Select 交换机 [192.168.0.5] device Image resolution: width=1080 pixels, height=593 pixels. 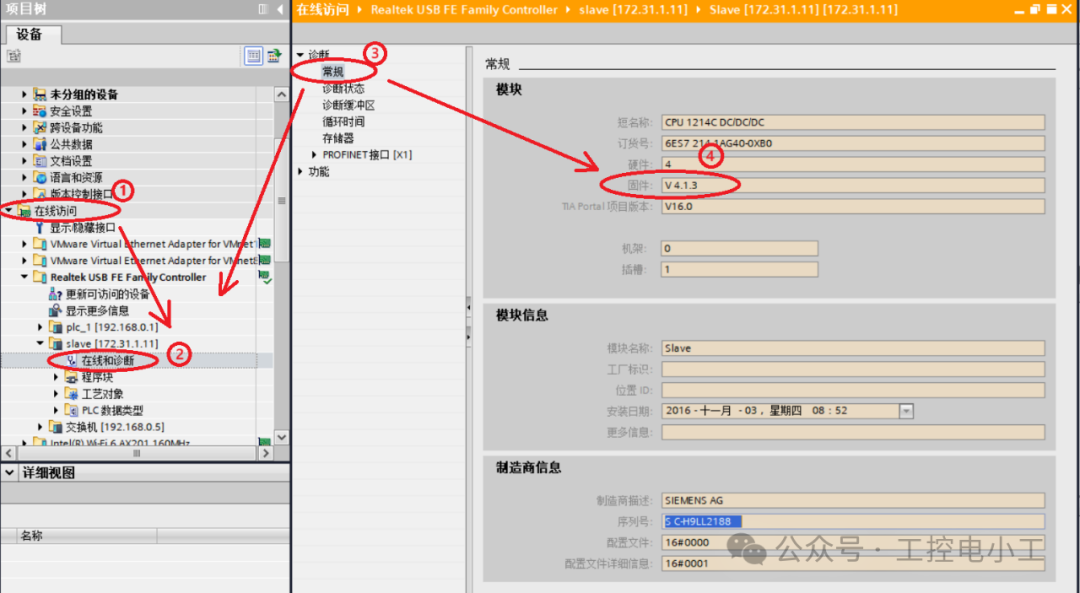point(114,427)
